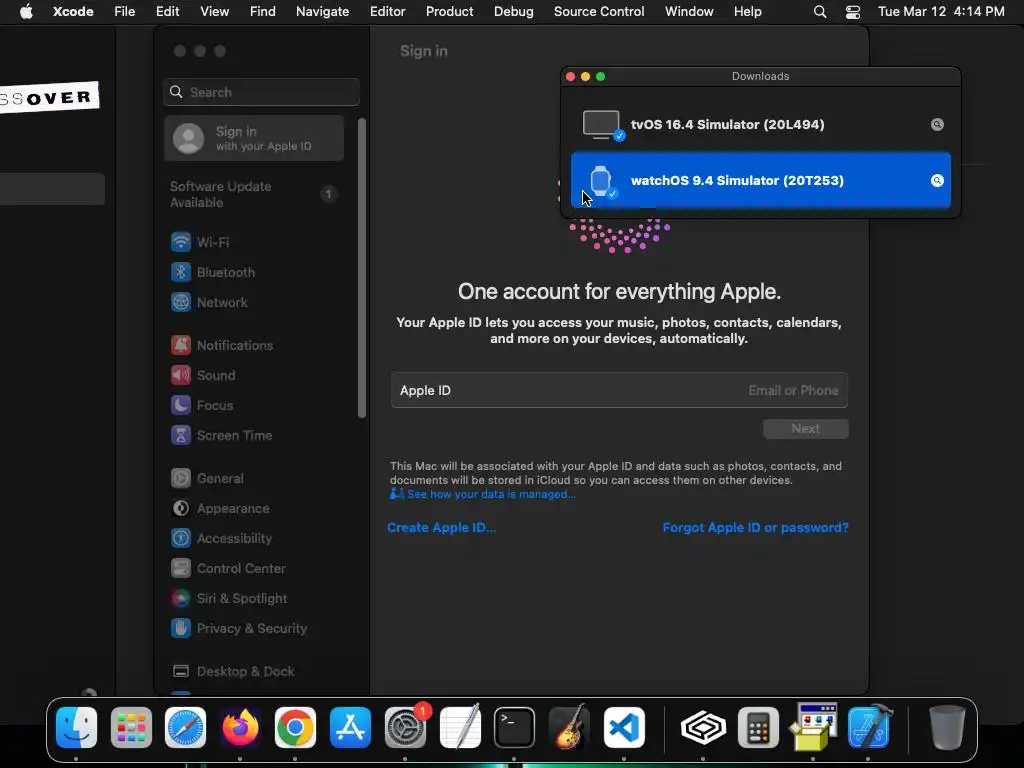1024x768 pixels.
Task: Open Network settings in sidebar
Action: [x=209, y=302]
